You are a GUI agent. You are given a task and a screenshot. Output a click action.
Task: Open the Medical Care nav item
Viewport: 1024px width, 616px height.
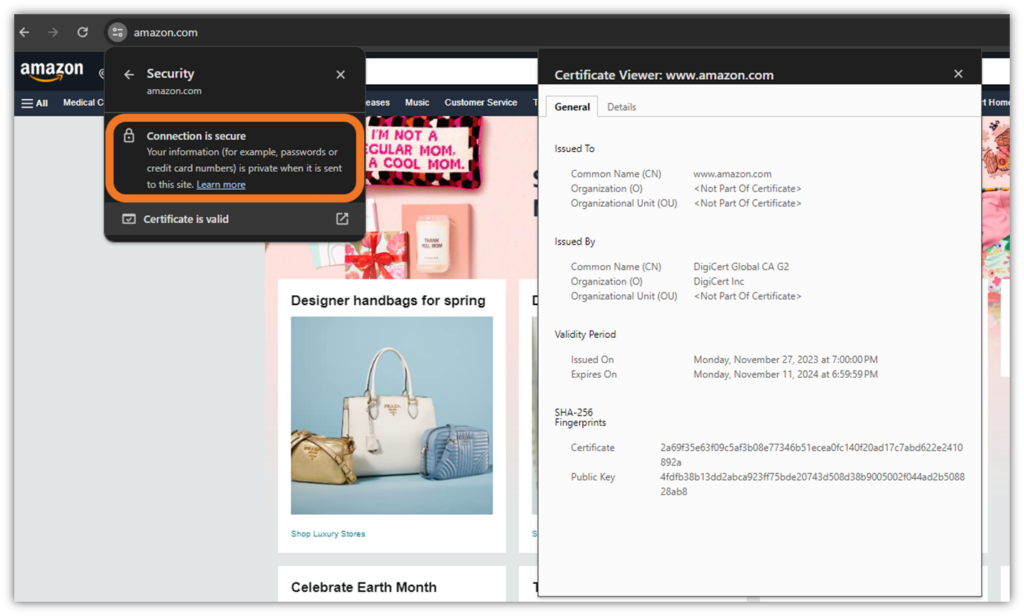[83, 103]
